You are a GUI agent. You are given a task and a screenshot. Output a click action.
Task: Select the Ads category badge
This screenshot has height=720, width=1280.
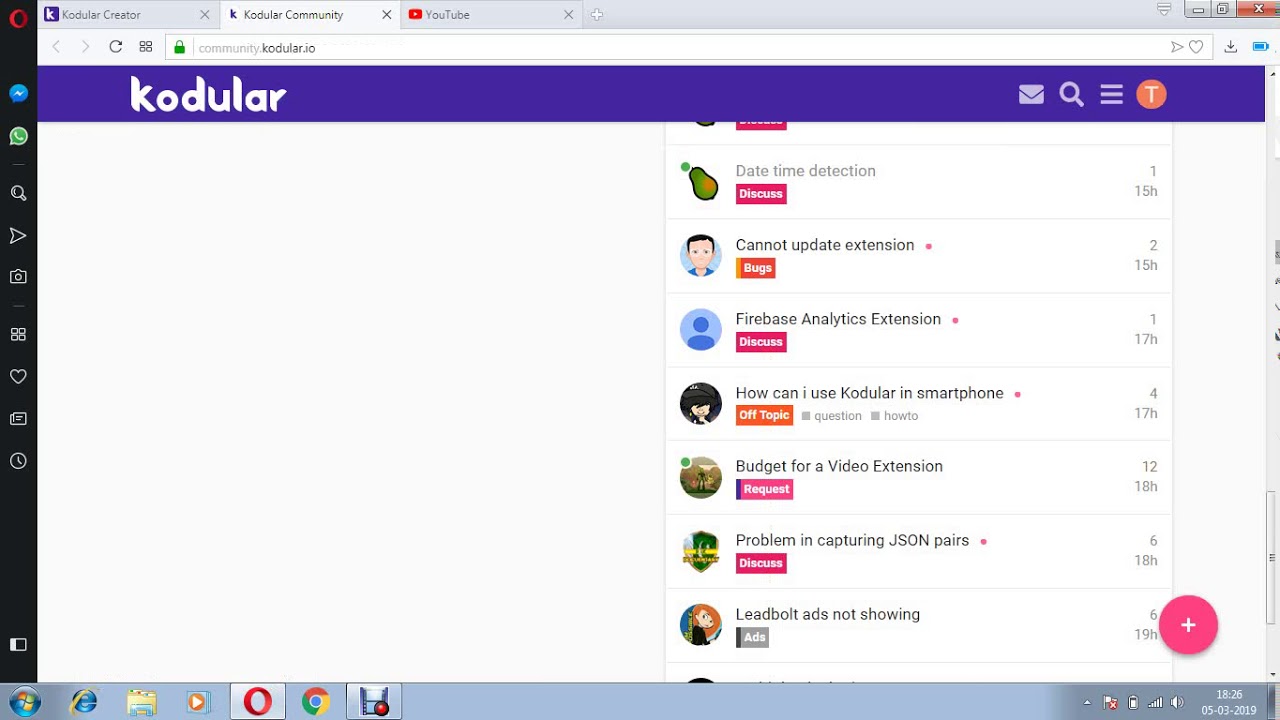tap(753, 637)
